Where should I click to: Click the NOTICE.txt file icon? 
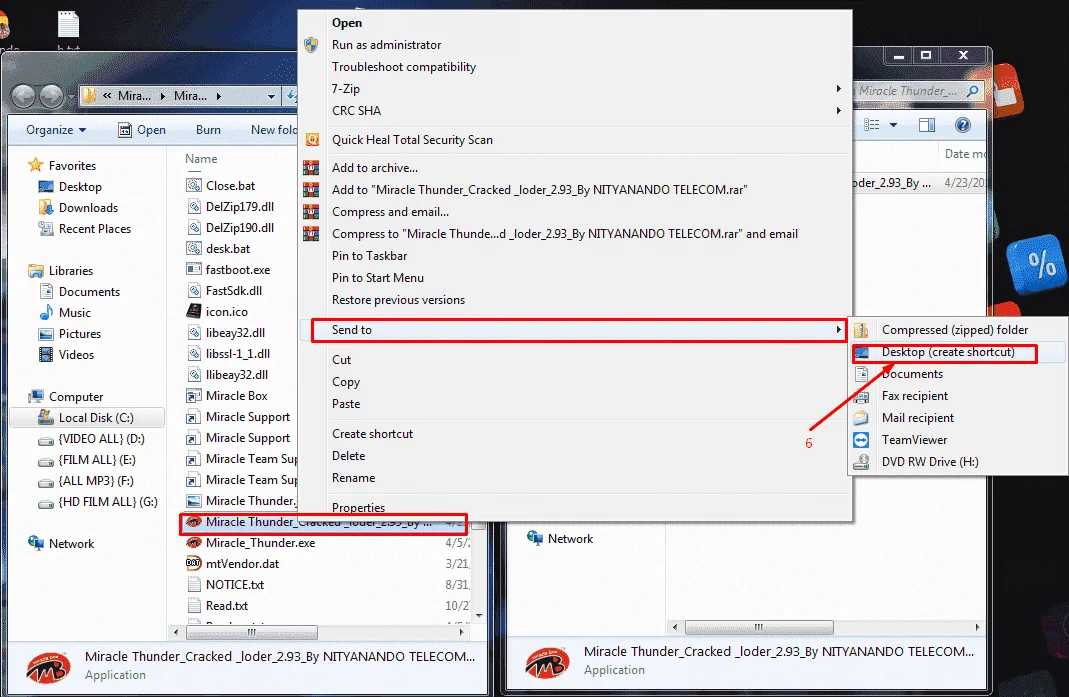coord(194,585)
